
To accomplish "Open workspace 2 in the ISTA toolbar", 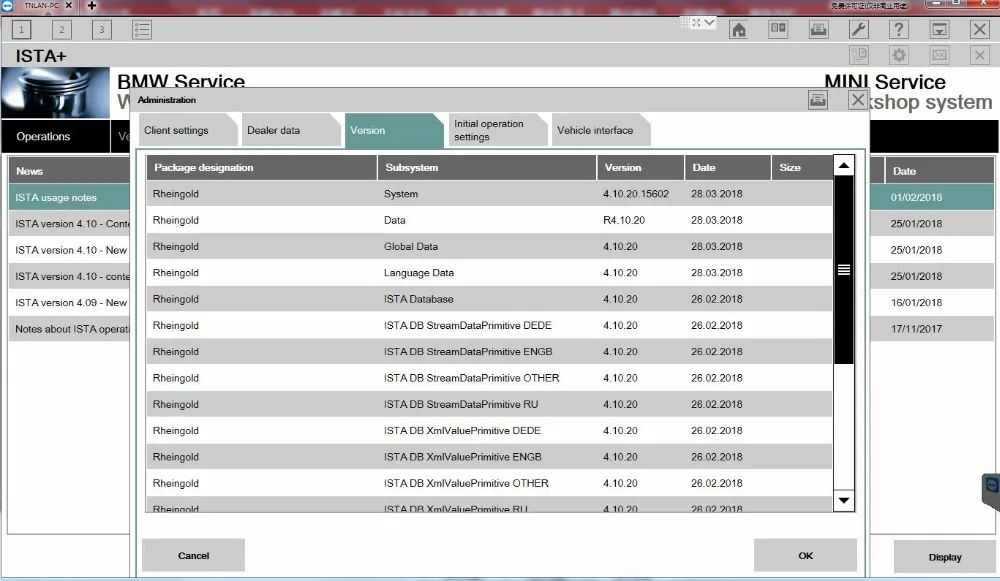I will (61, 29).
